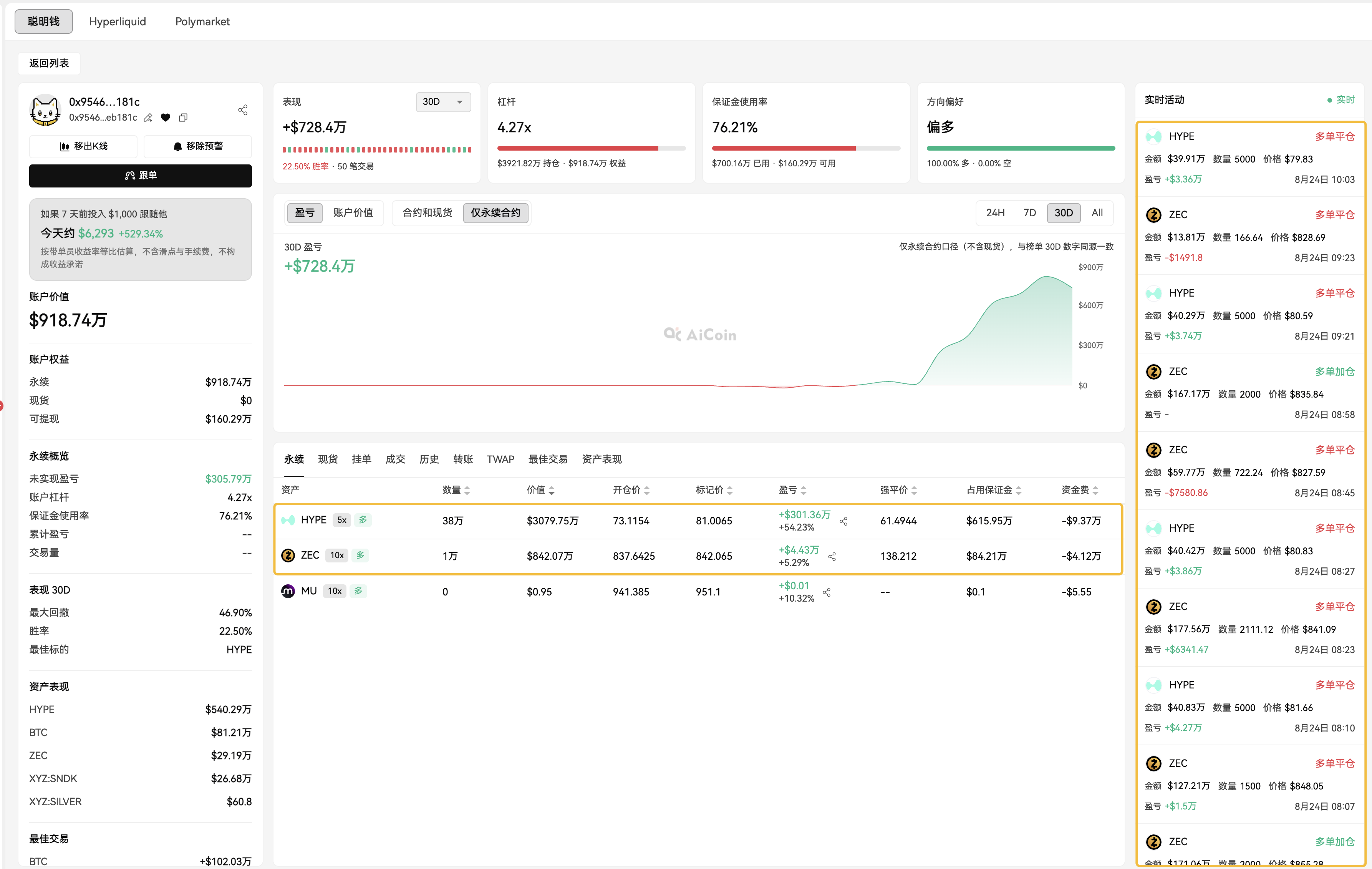
Task: Open the 聪明钱 top tab
Action: [44, 22]
